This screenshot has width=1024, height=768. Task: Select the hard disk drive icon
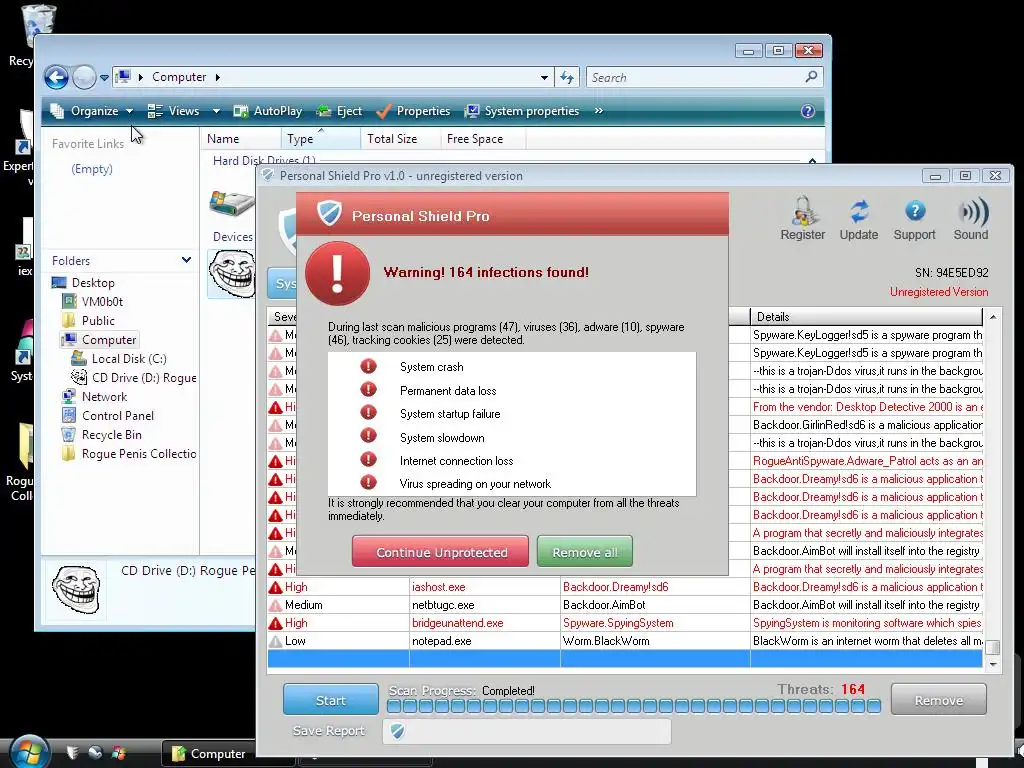(x=232, y=203)
